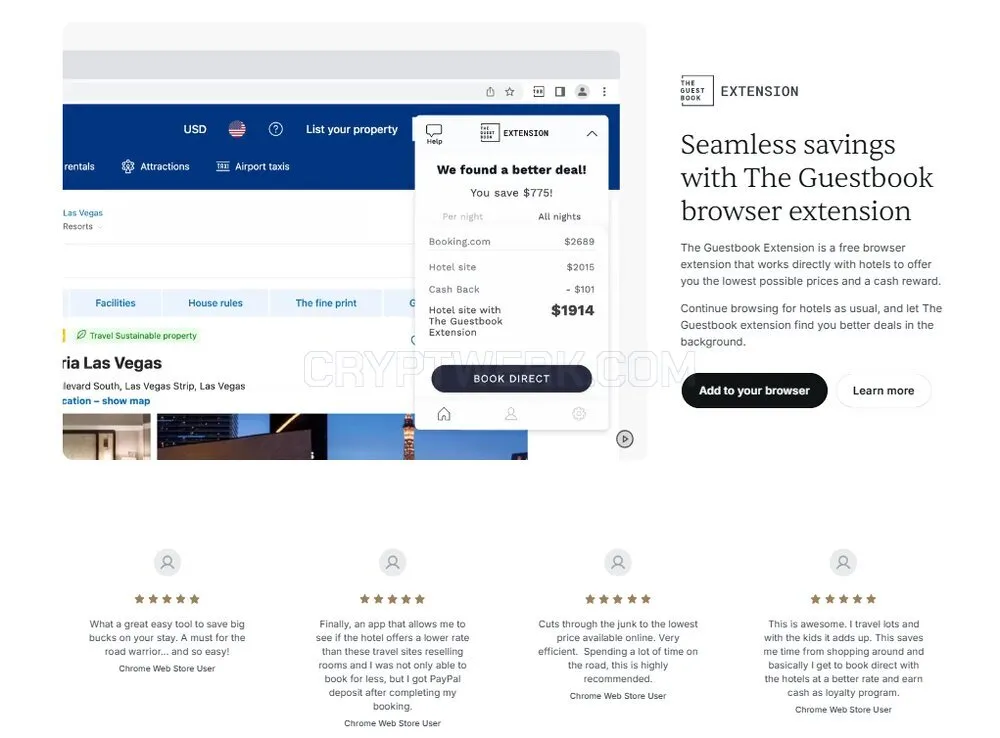Click the BOOK DIRECT button
The width and height of the screenshot is (1000, 738).
[x=511, y=379]
